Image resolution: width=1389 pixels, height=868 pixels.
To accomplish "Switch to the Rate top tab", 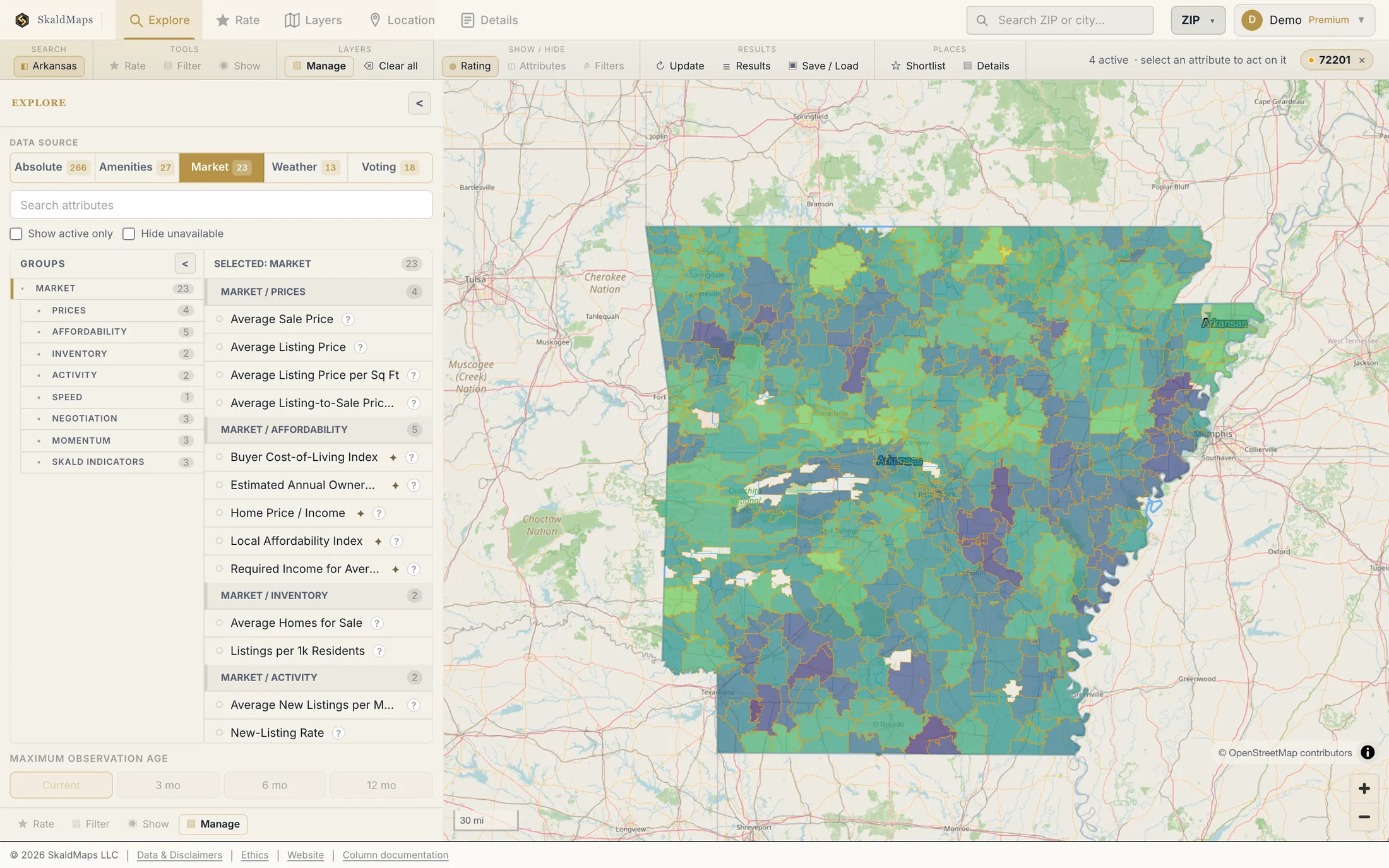I will click(238, 20).
